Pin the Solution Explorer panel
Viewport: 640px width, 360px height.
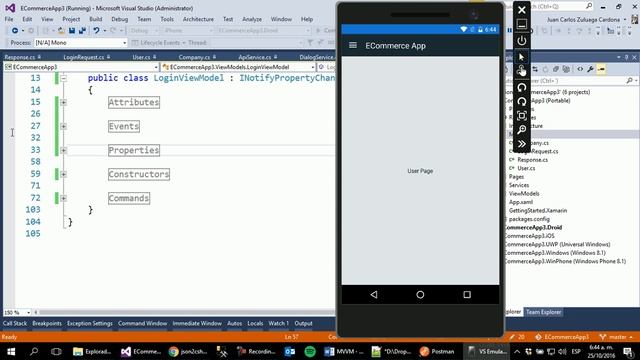point(626,58)
